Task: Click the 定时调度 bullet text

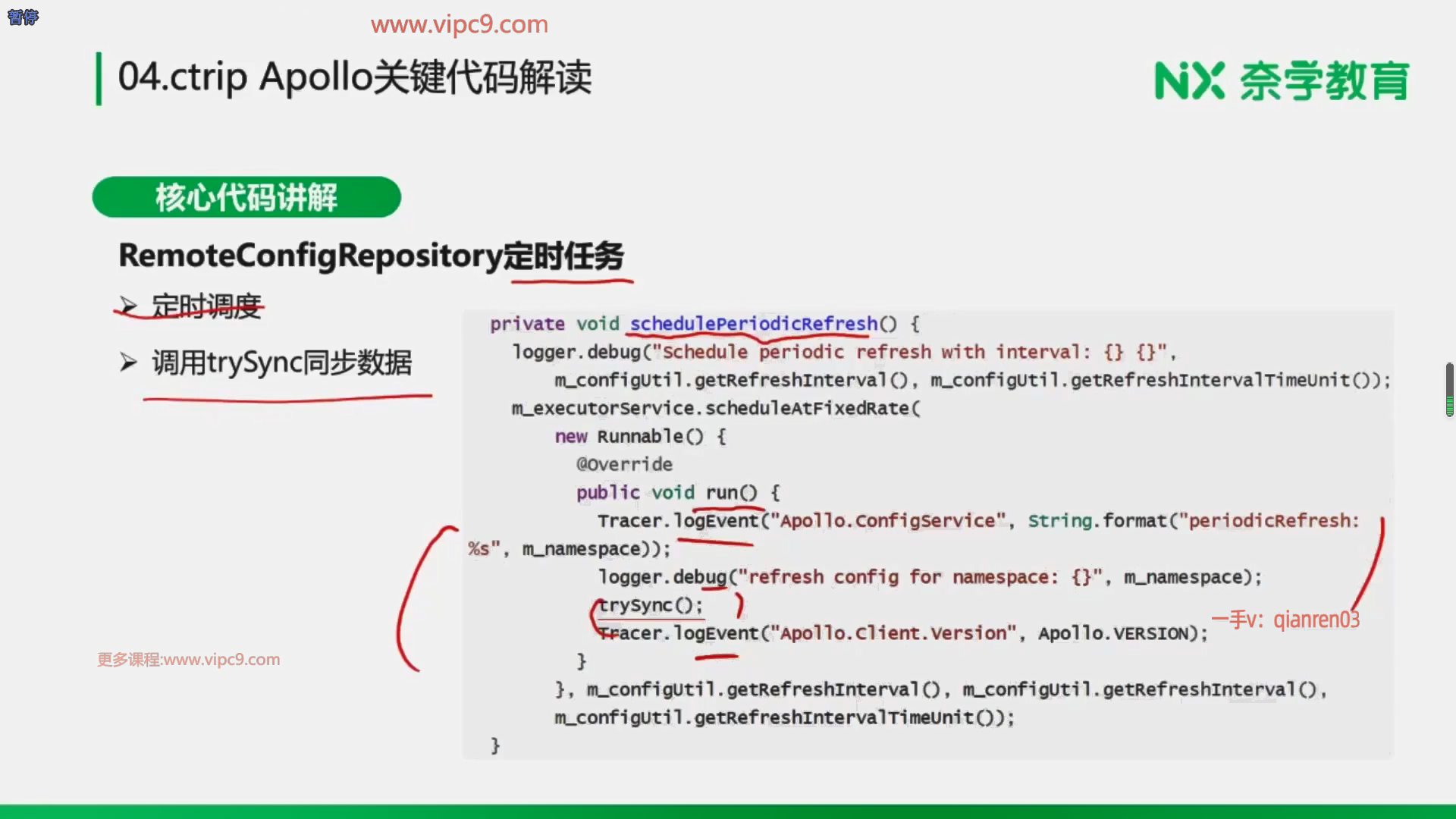Action: [x=206, y=306]
